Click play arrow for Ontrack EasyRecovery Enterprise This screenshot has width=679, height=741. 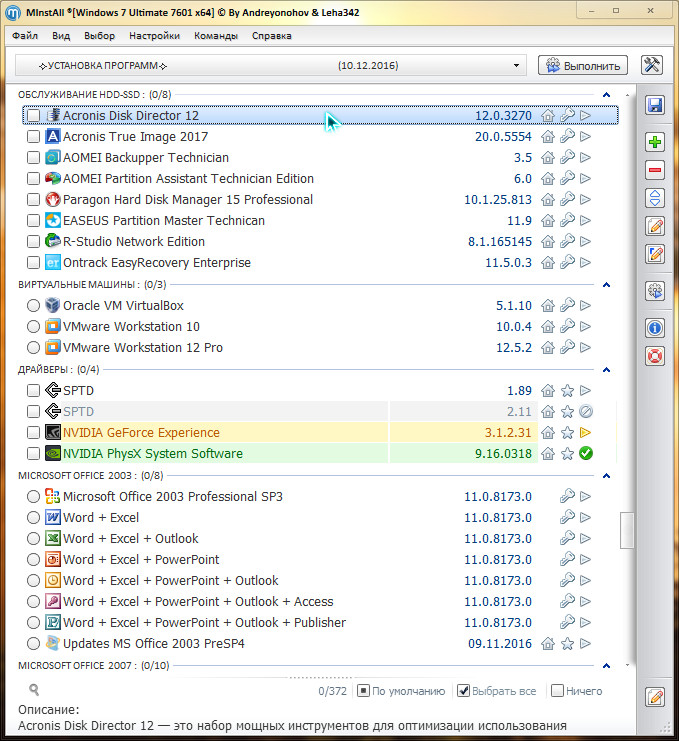pyautogui.click(x=585, y=262)
